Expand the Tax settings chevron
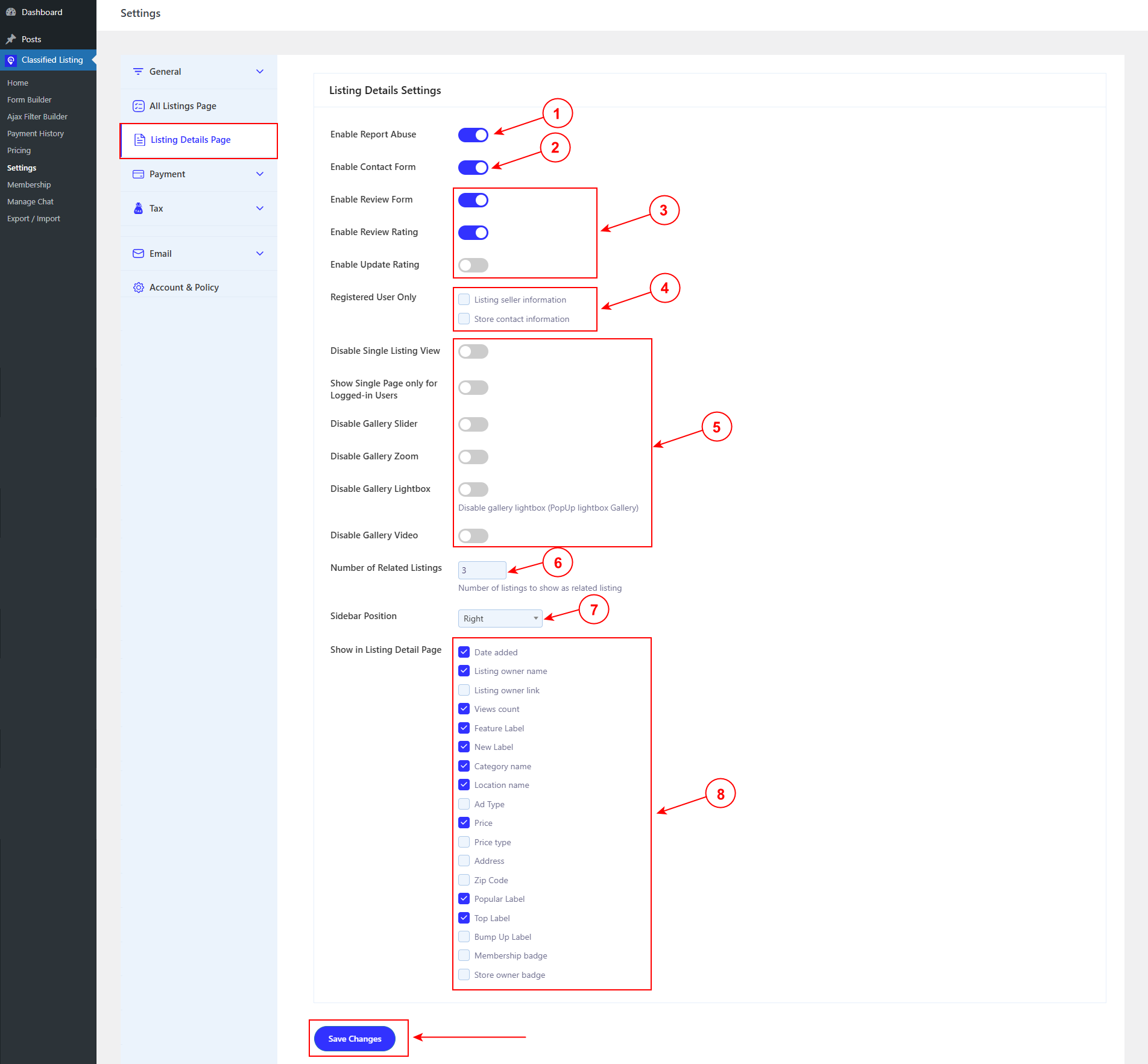Viewport: 1148px width, 1064px height. [260, 209]
